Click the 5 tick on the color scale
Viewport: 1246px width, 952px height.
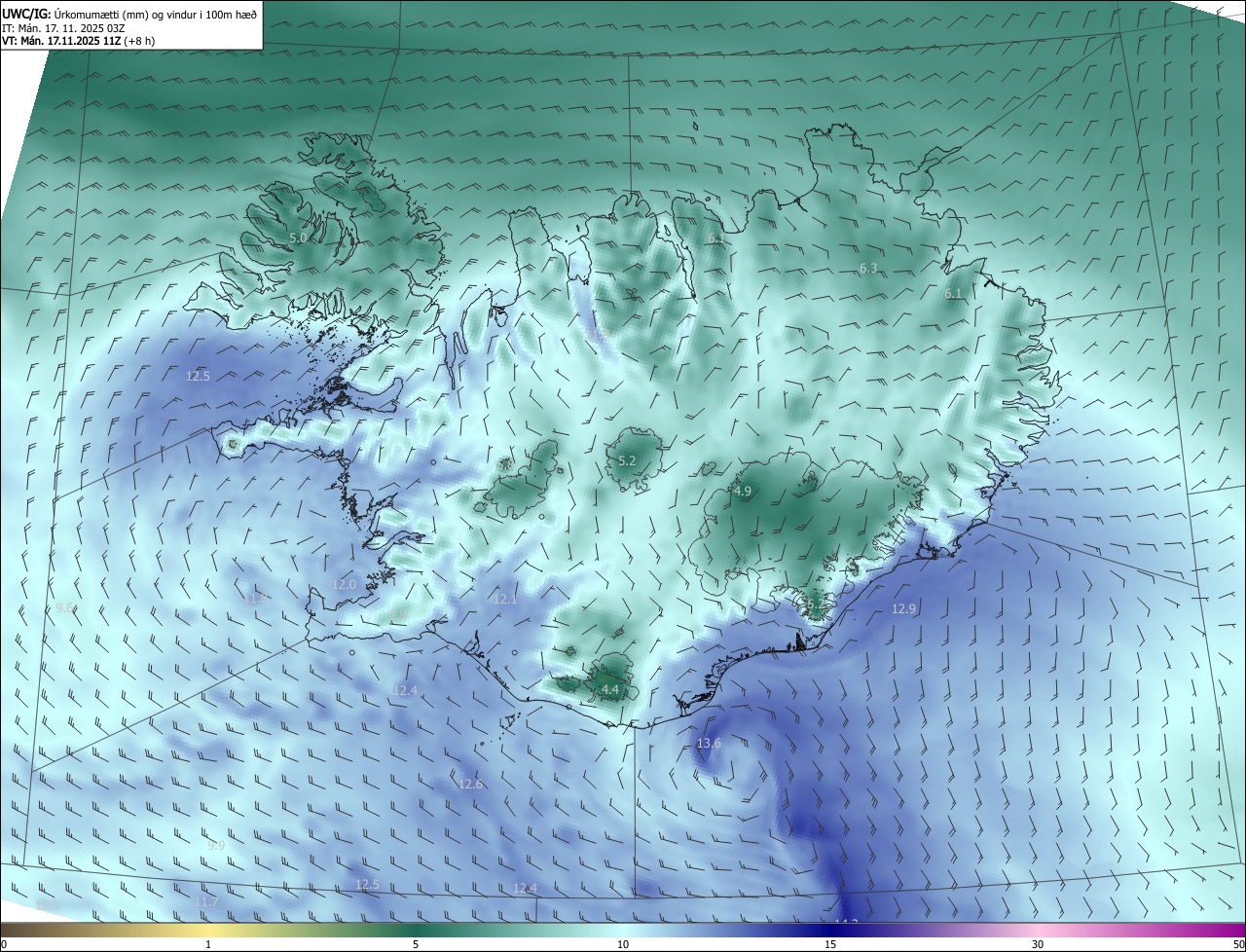tap(416, 944)
